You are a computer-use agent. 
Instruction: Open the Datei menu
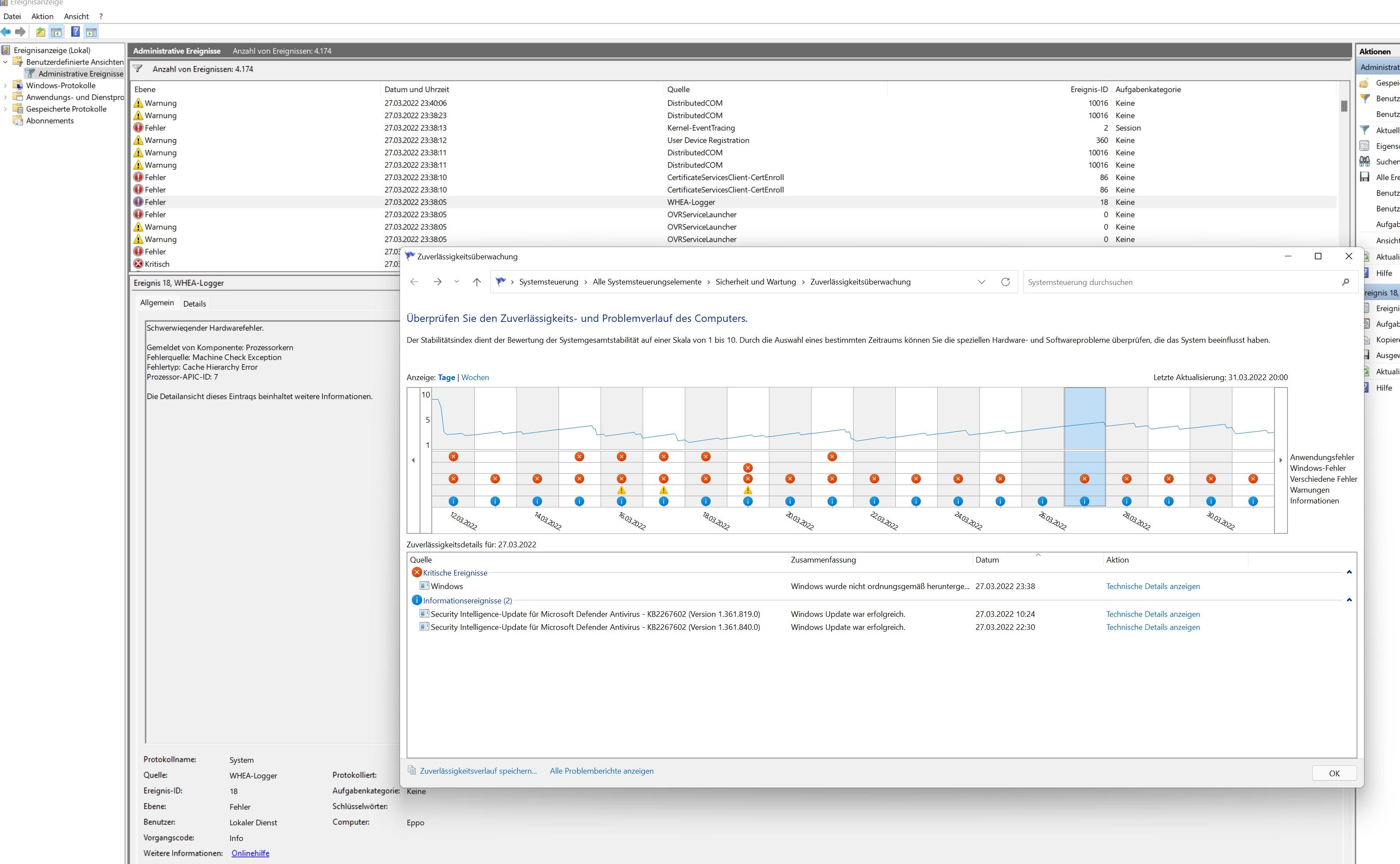12,17
